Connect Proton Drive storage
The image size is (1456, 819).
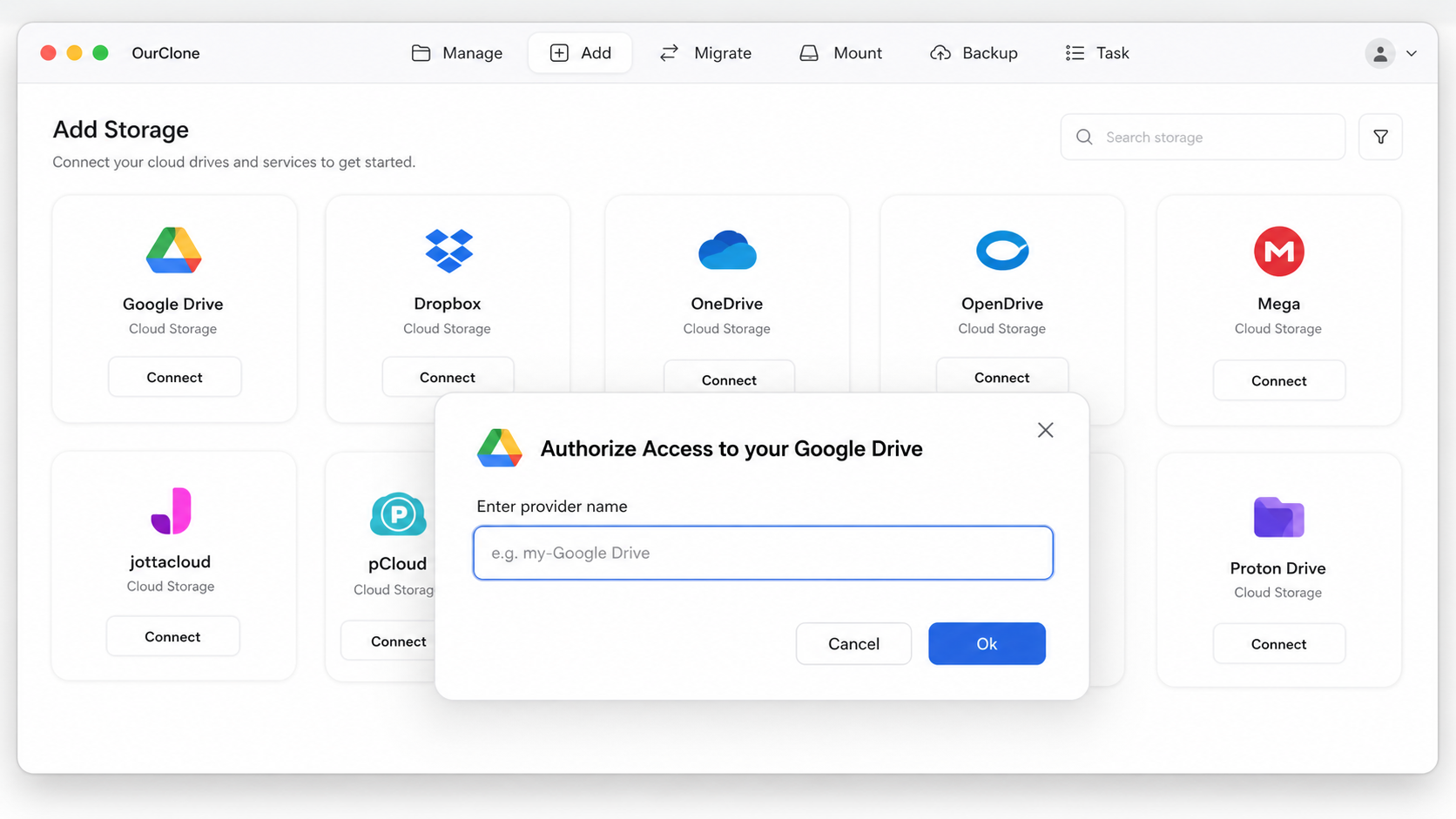[x=1279, y=644]
